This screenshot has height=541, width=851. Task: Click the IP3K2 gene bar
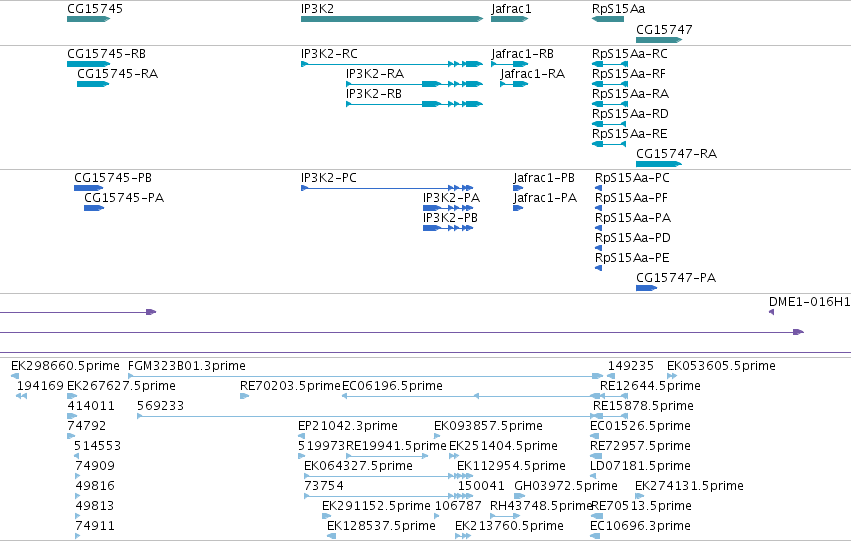tap(392, 19)
